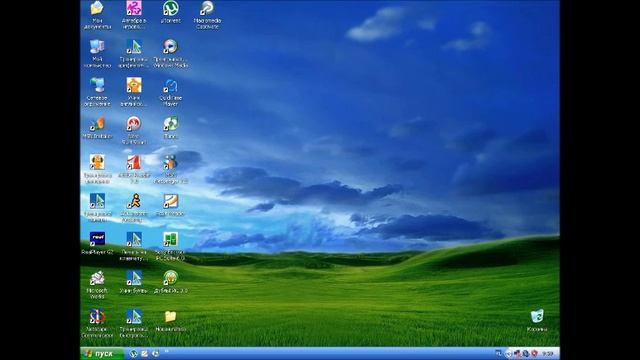Image resolution: width=640 pixels, height=360 pixels.
Task: Select blue arrow shortcut beside Microsoft Works
Action: (133, 278)
